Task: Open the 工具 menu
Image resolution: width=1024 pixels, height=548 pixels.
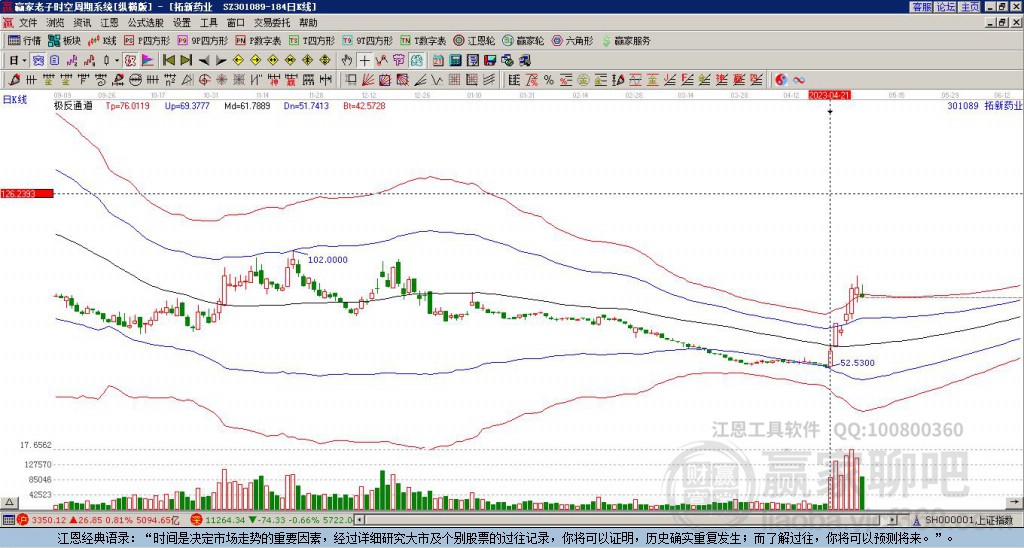Action: (x=209, y=23)
